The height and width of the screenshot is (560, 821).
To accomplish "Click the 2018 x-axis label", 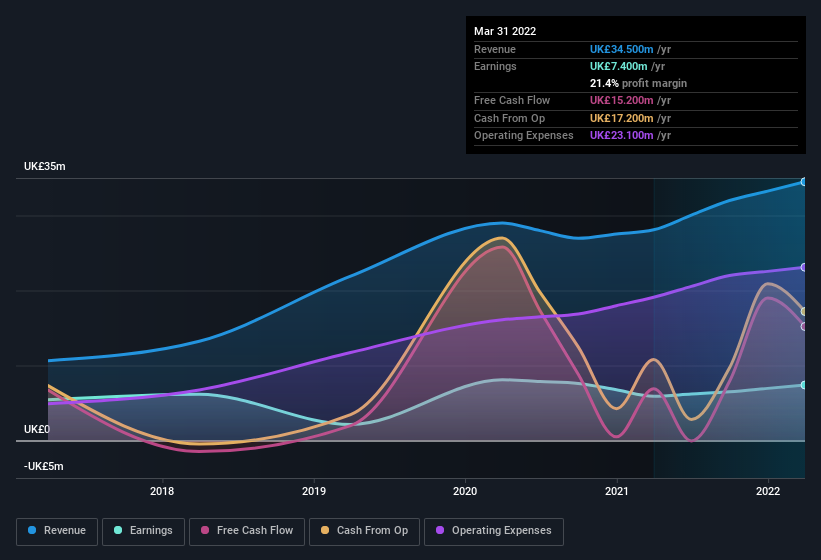I will (x=162, y=491).
